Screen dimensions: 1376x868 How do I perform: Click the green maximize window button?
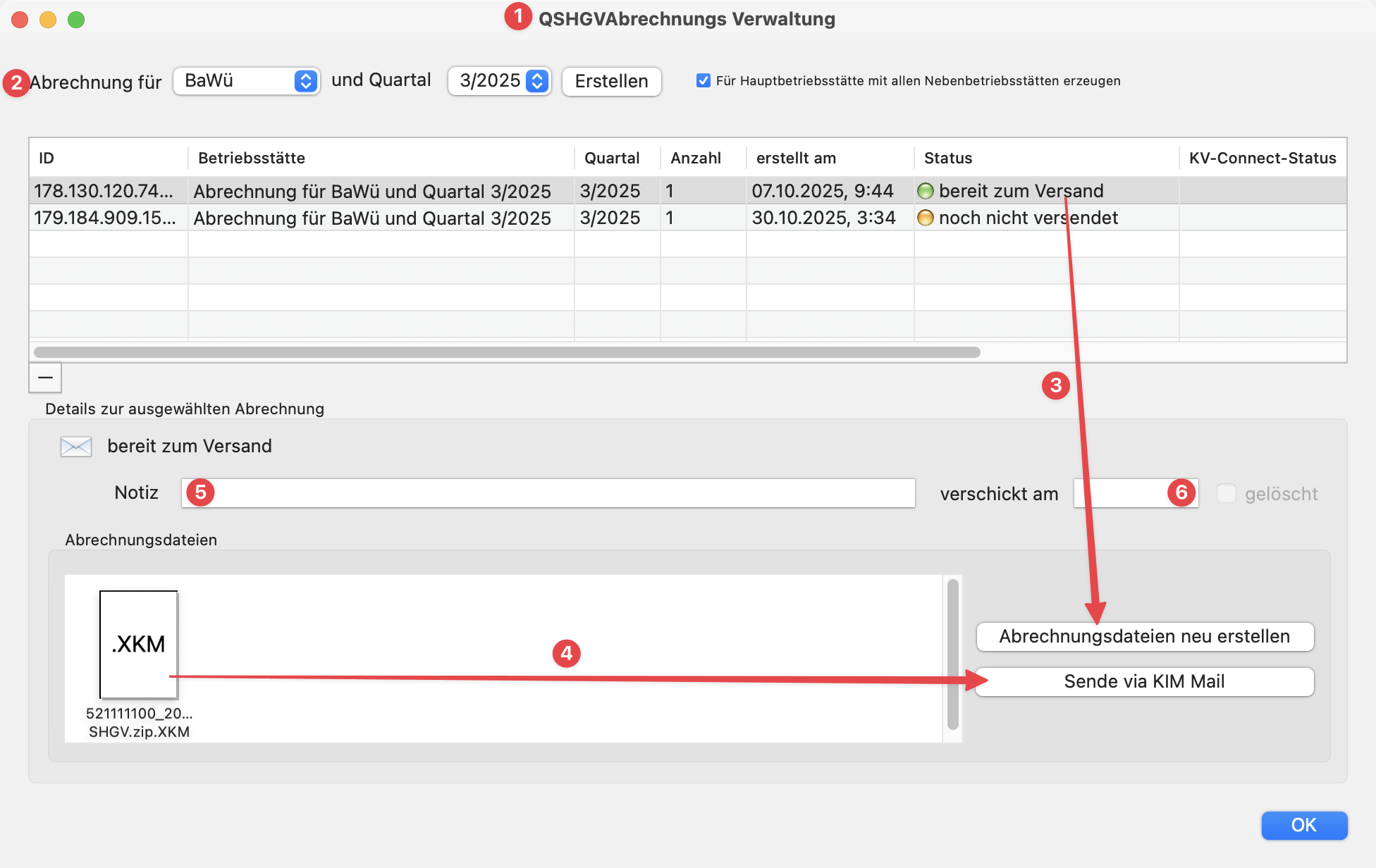[x=76, y=20]
